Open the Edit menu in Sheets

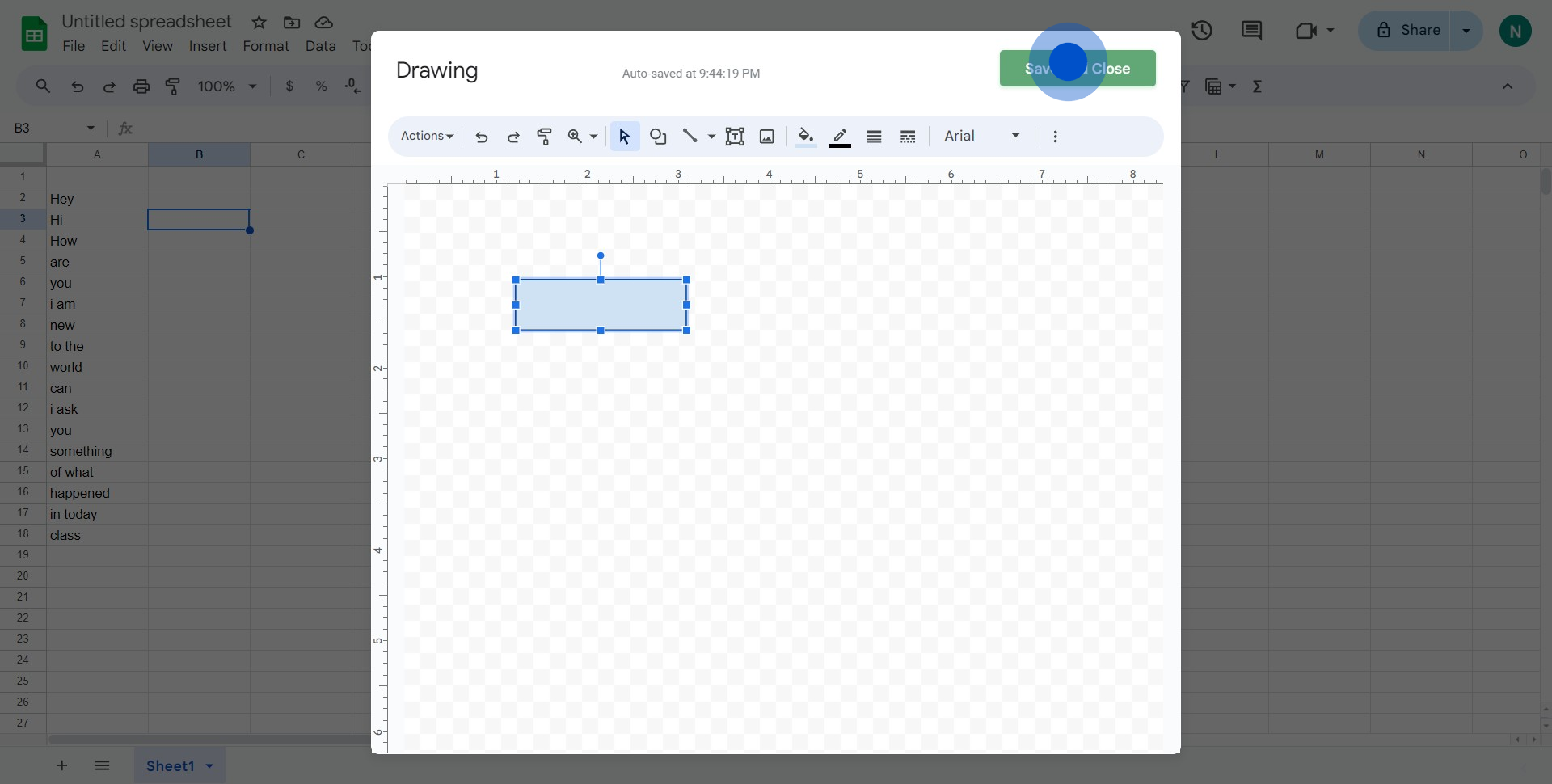coord(113,46)
